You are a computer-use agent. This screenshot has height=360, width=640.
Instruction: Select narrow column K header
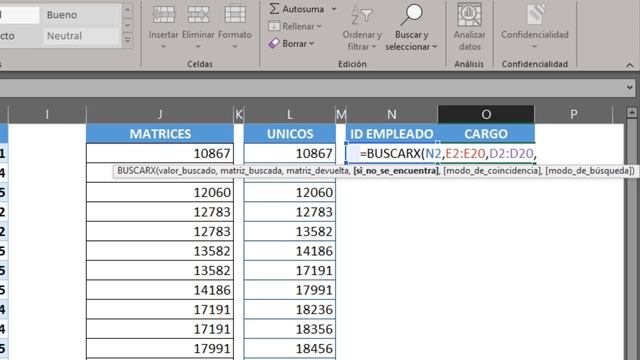(239, 114)
